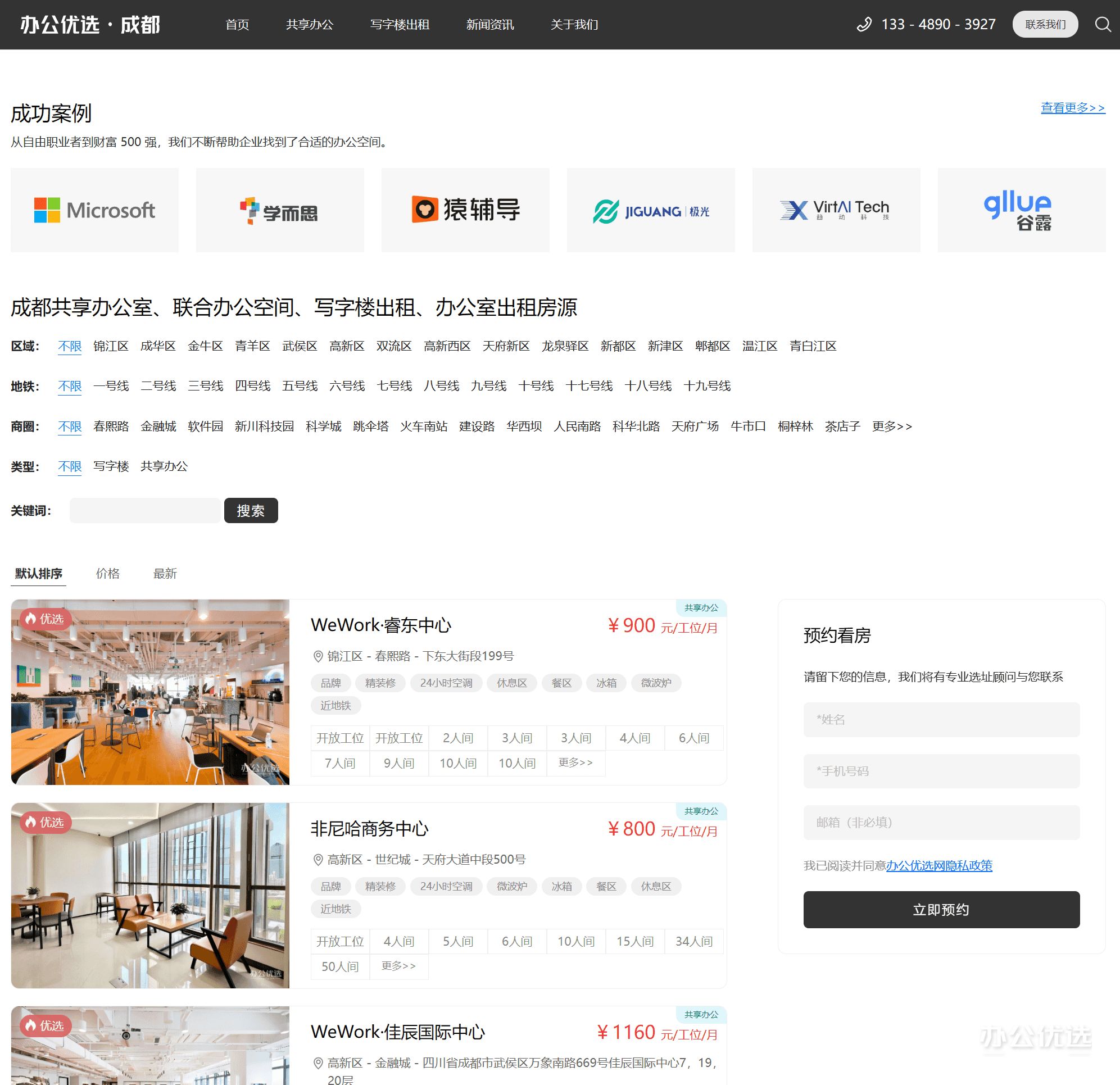Open the 办公优选网隐私政策 link

click(x=939, y=866)
